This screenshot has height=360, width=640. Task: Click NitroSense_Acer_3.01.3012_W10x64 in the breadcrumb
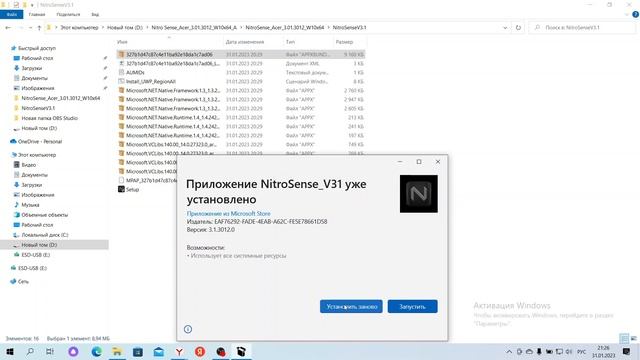[x=284, y=28]
